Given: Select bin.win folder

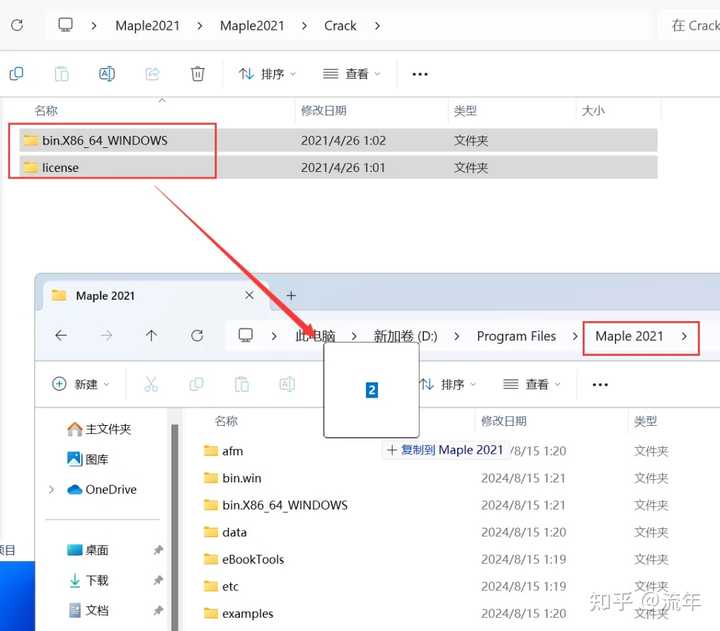Looking at the screenshot, I should point(233,478).
